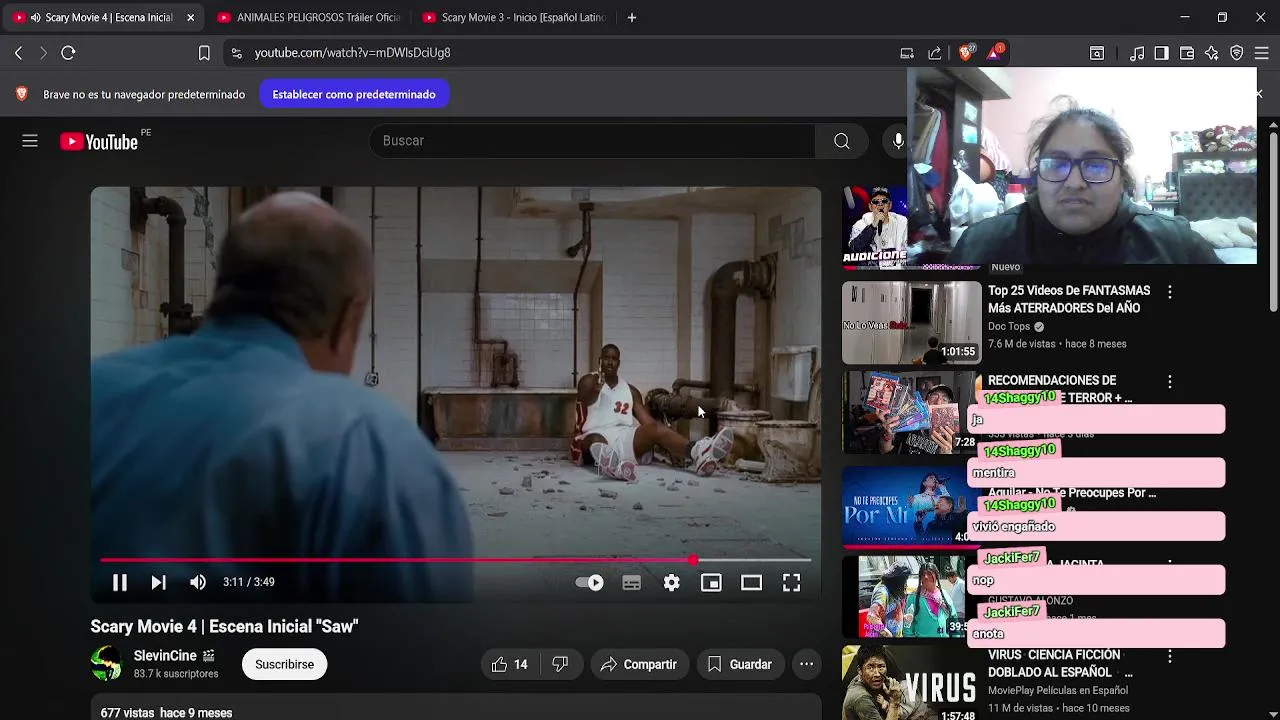Screen dimensions: 1280x720
Task: Open a new browser tab
Action: coord(631,17)
